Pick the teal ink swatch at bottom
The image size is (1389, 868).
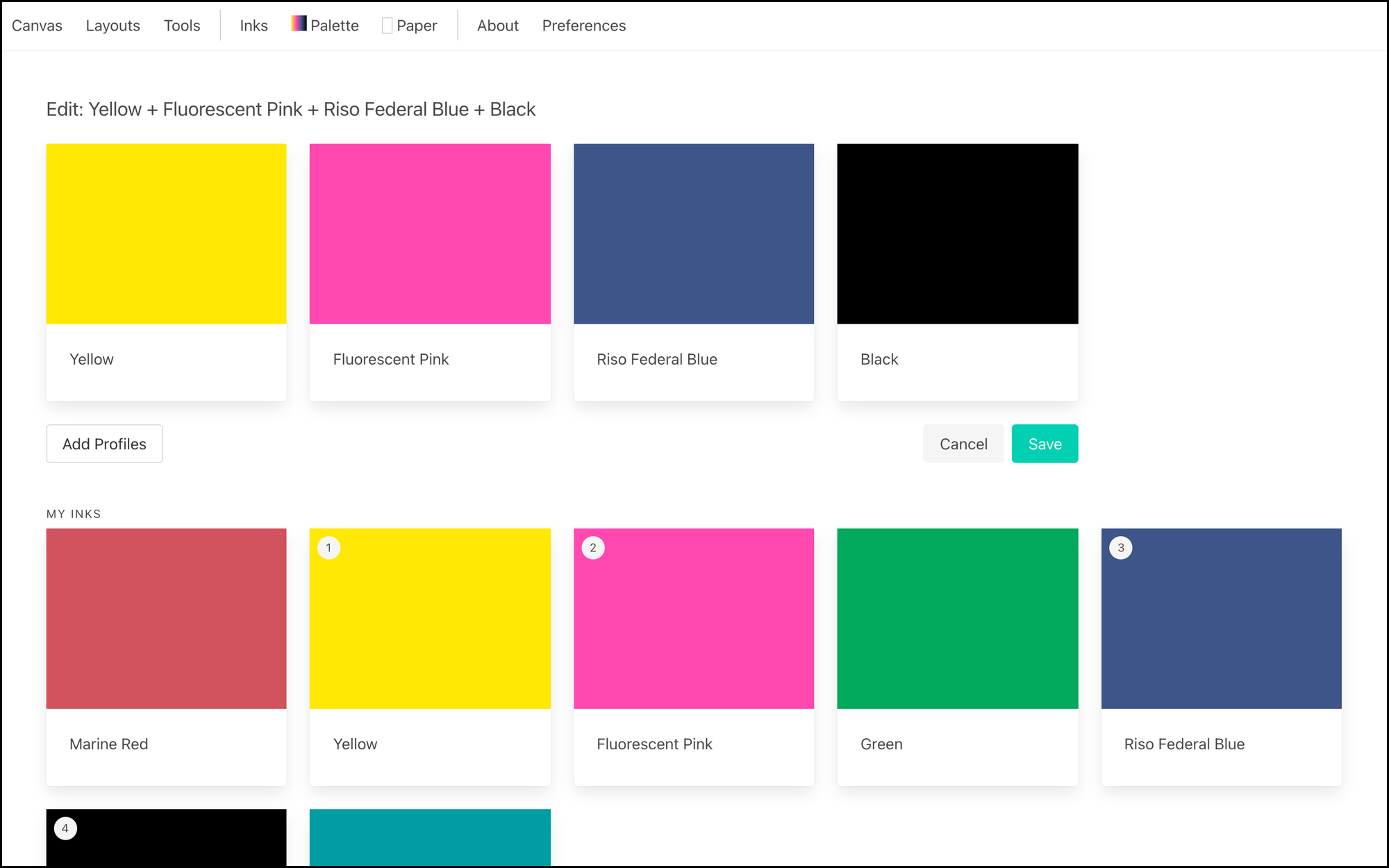pos(430,837)
